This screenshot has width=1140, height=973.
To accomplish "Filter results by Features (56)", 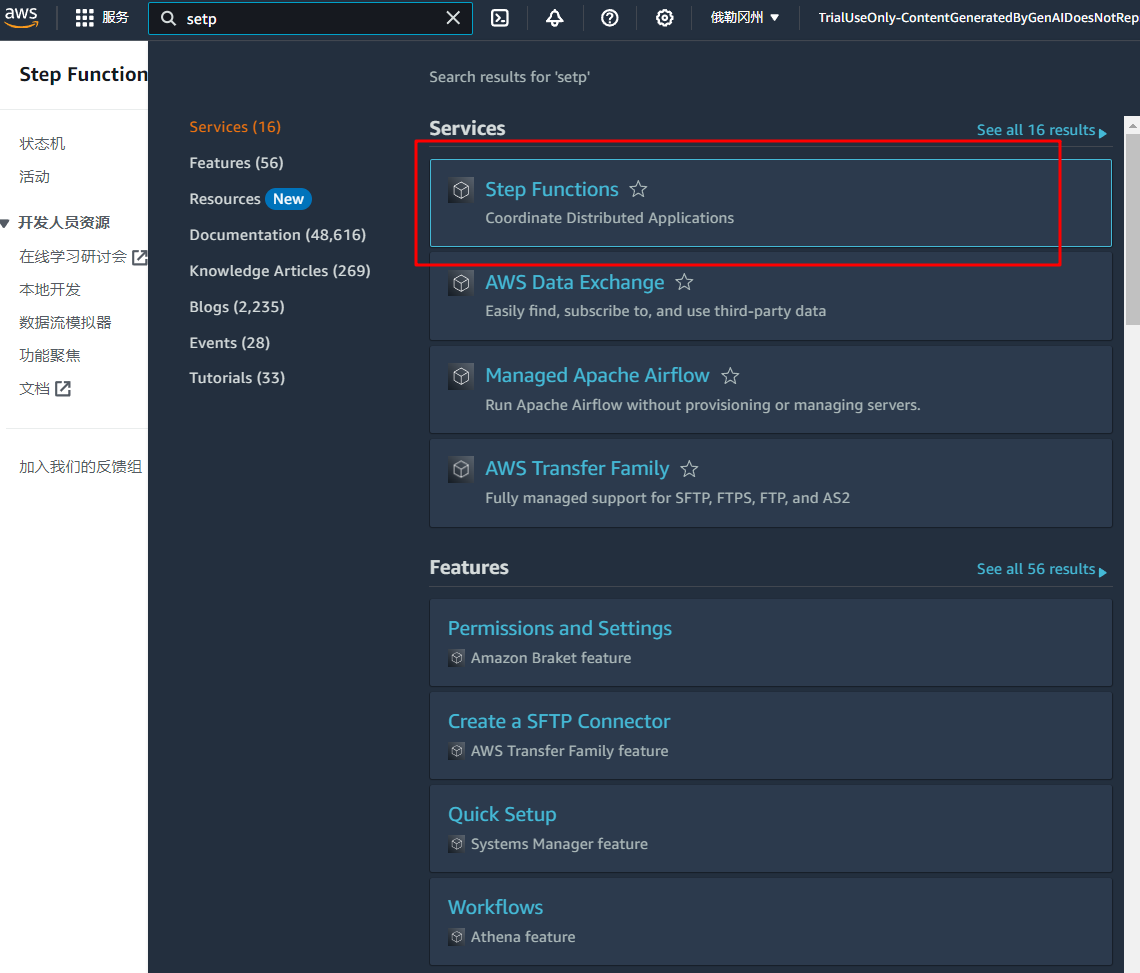I will [x=236, y=163].
